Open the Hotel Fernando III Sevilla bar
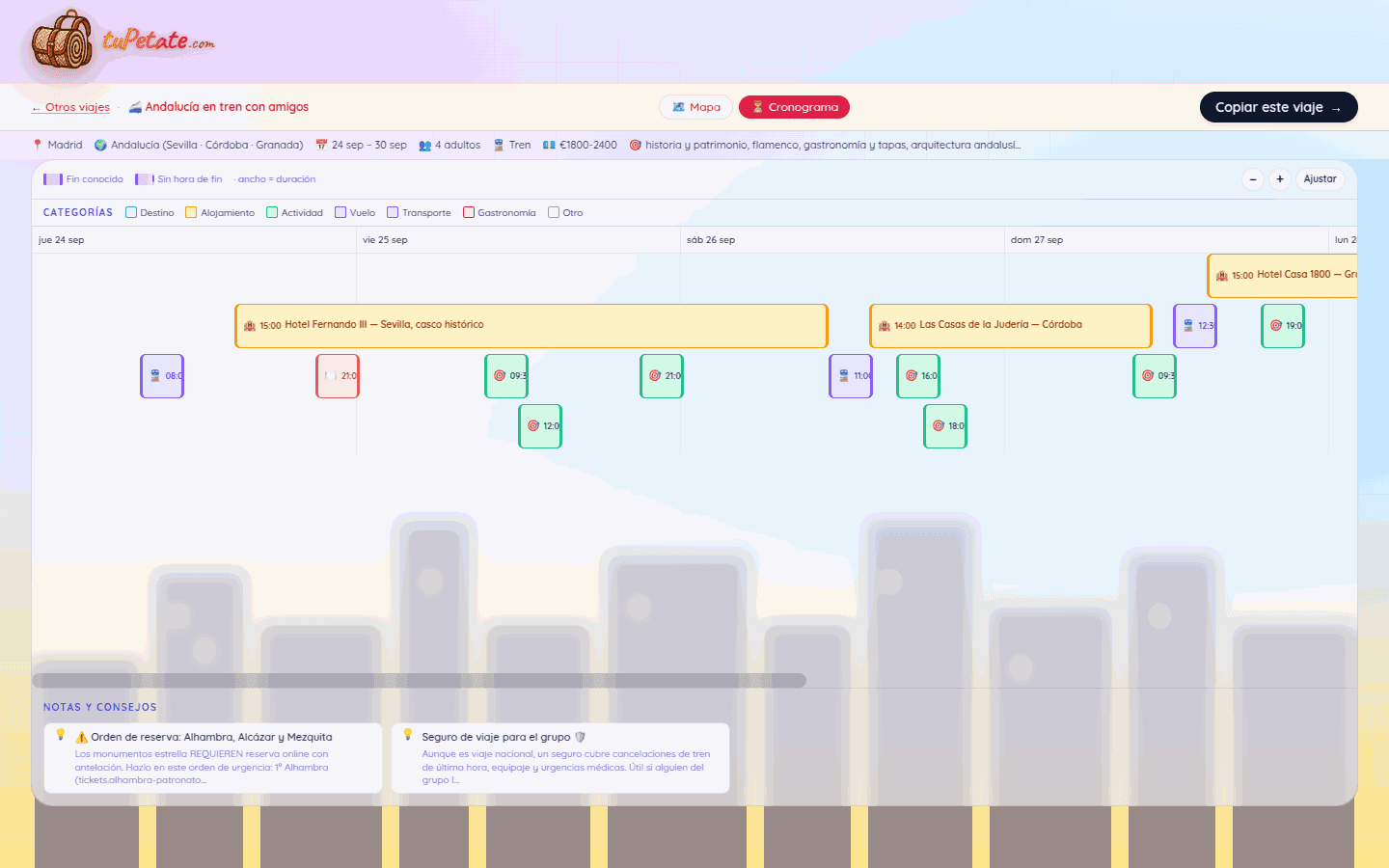This screenshot has height=868, width=1389. [x=531, y=326]
